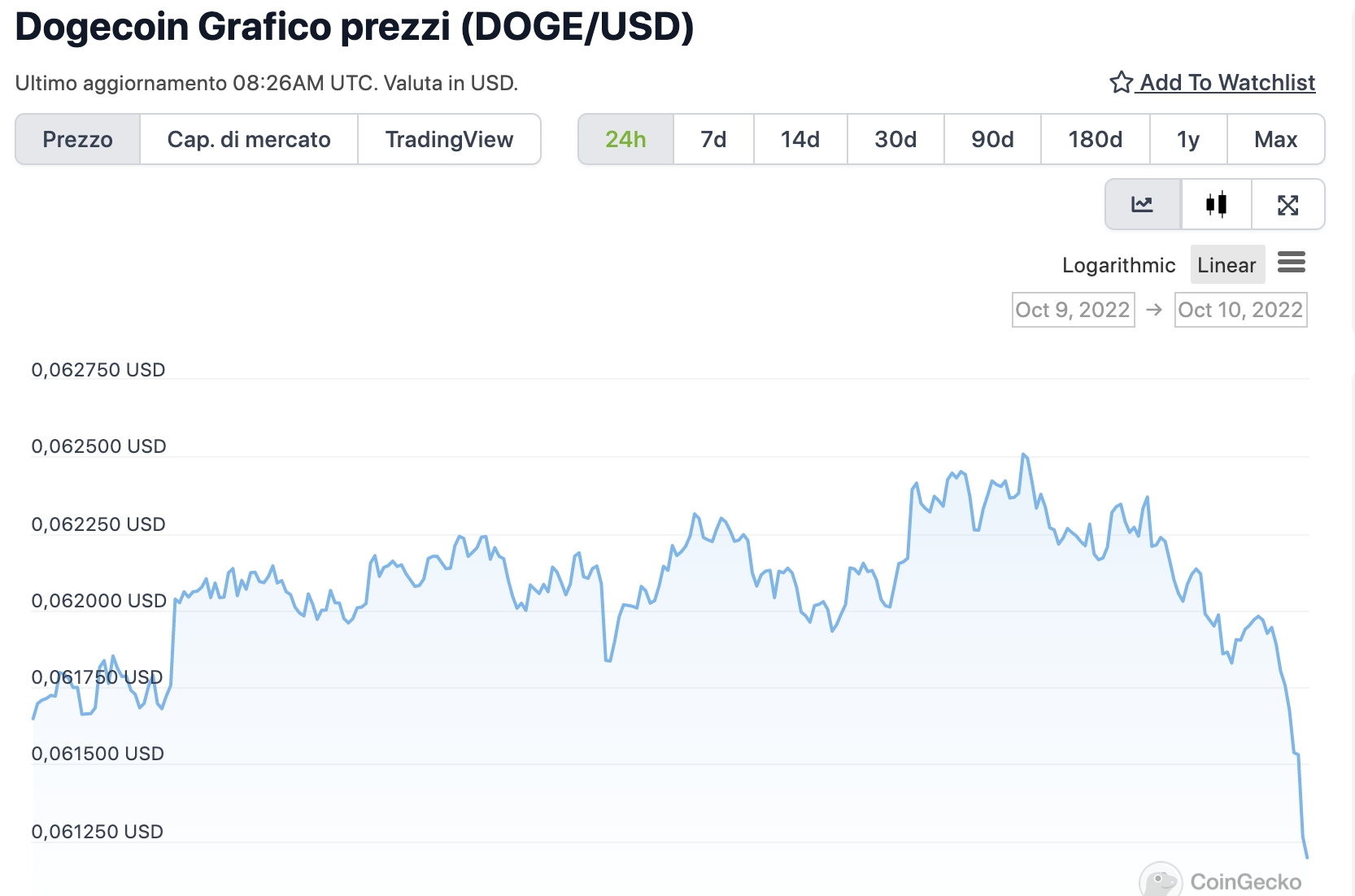Switch to the candlestick chart icon
This screenshot has width=1355, height=896.
tap(1217, 204)
